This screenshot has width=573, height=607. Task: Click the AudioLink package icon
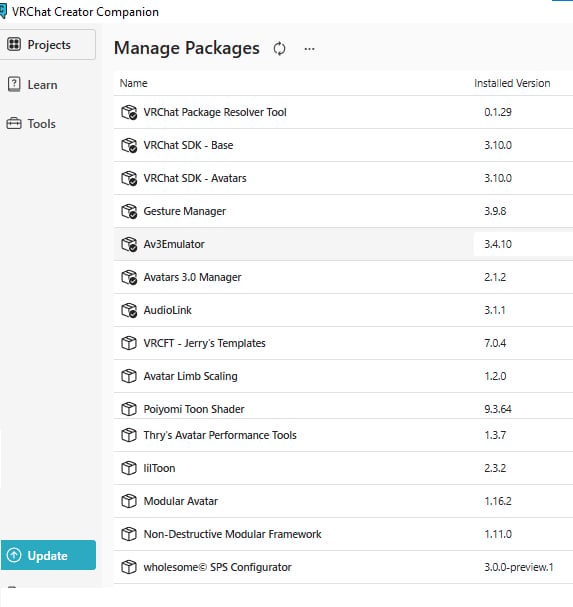(129, 310)
